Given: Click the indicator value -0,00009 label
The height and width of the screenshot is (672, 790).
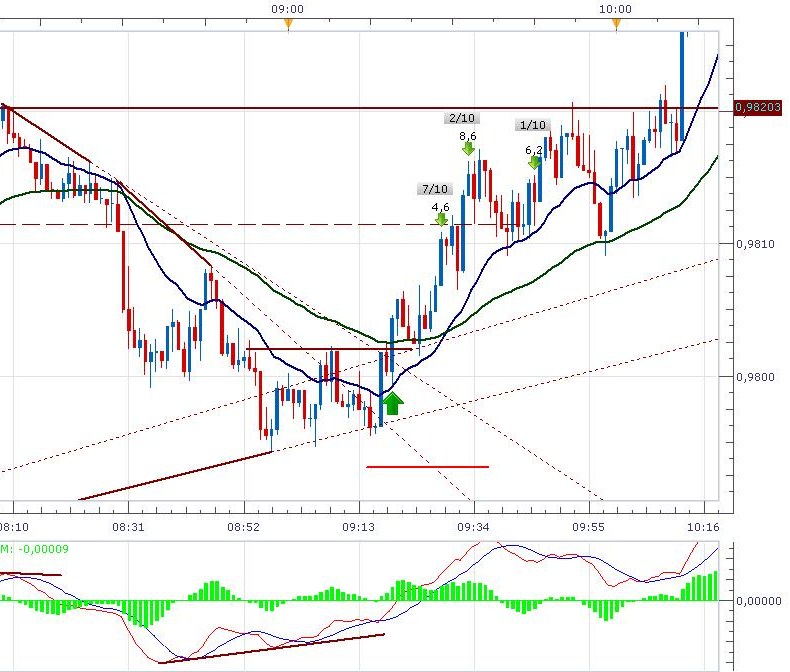Looking at the screenshot, I should (43, 549).
